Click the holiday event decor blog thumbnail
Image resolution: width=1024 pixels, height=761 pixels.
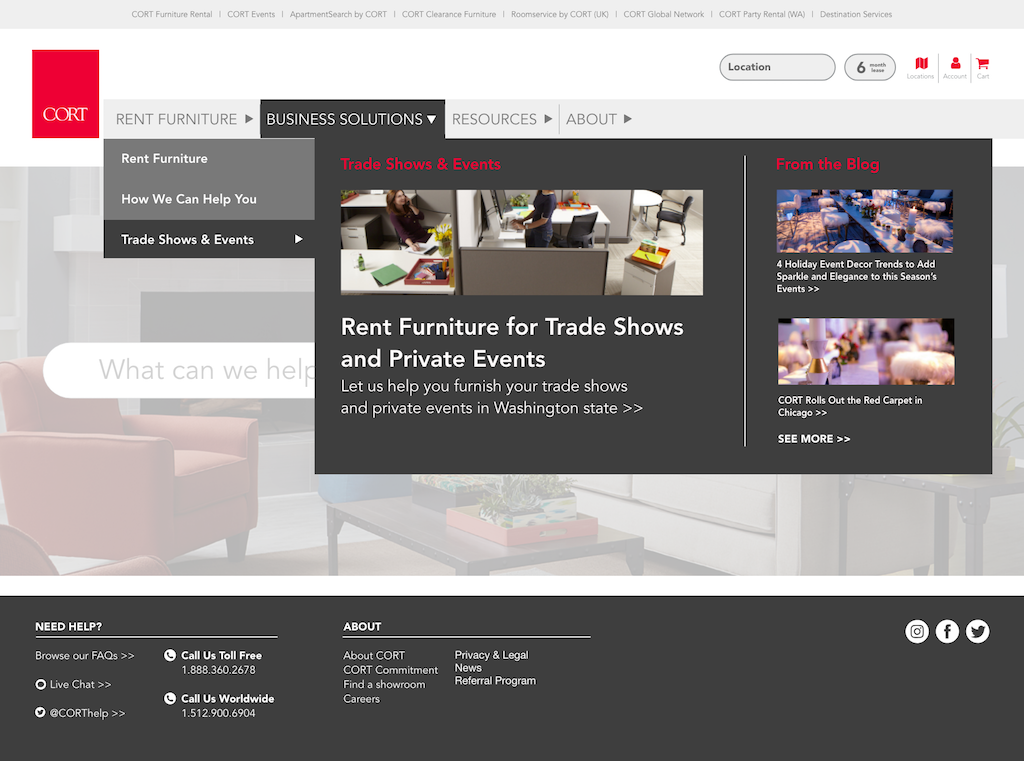(865, 220)
